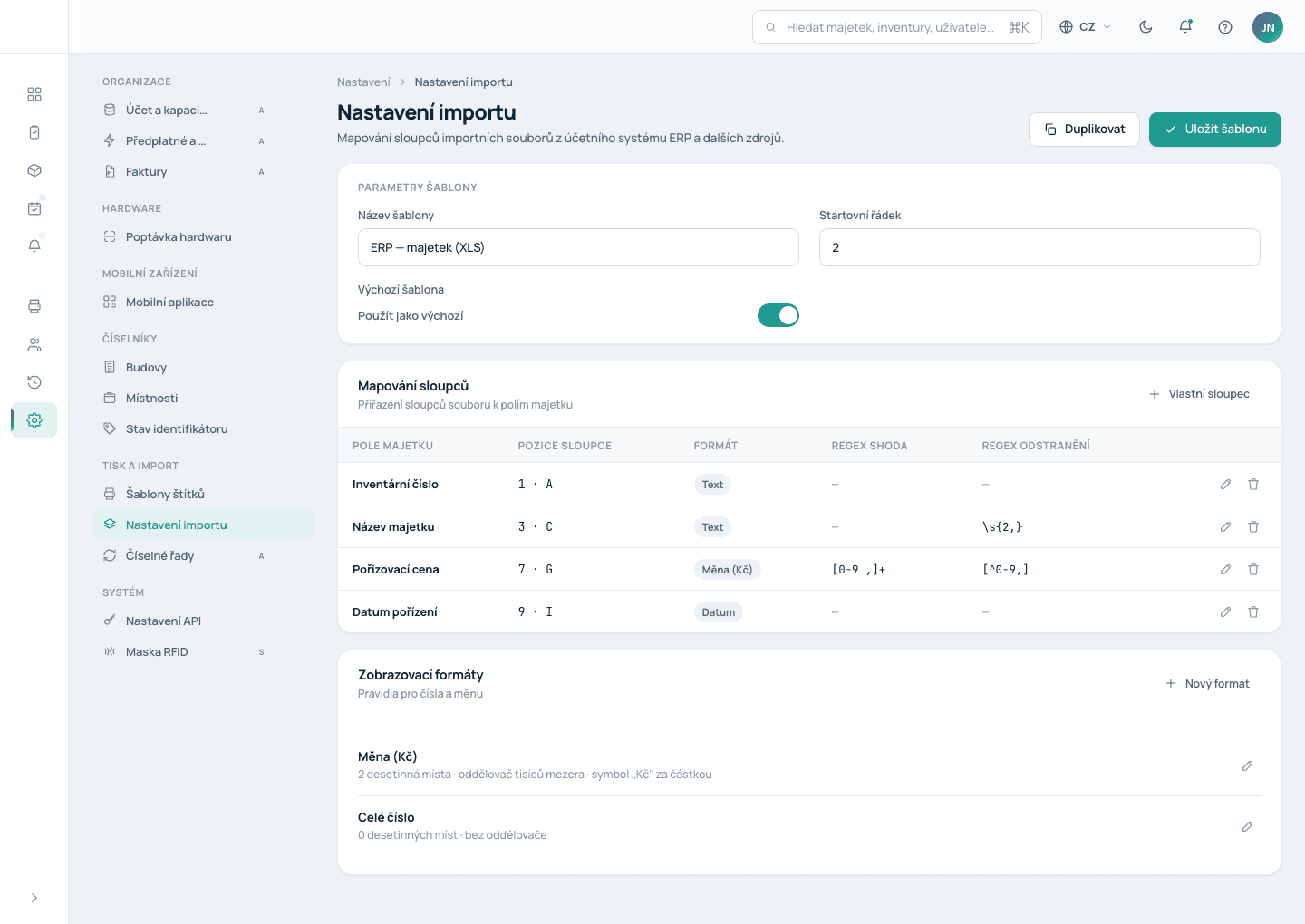Image resolution: width=1305 pixels, height=924 pixels.
Task: Open the JN user avatar menu
Action: click(x=1268, y=27)
